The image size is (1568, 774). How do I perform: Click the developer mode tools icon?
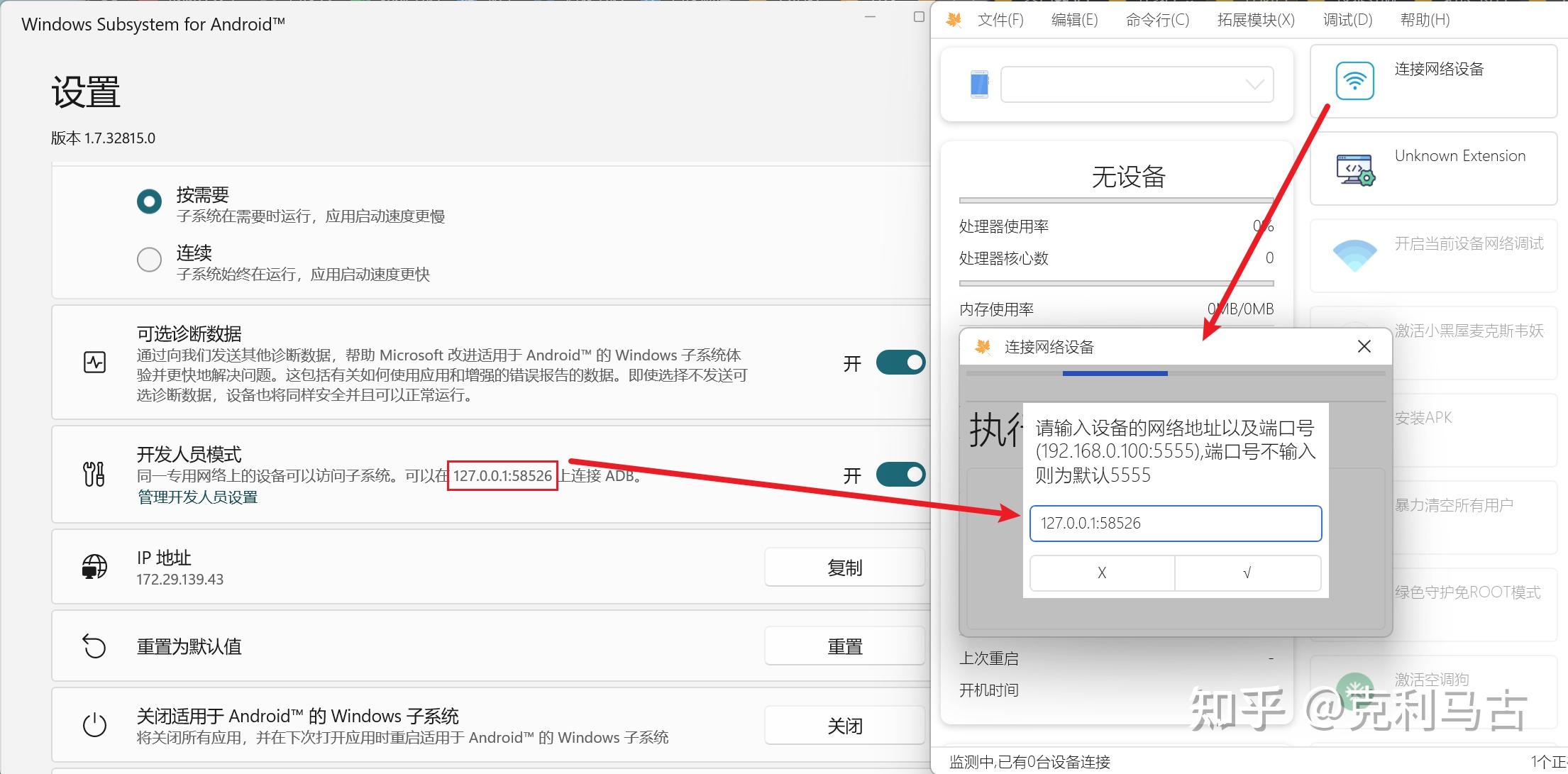click(x=94, y=474)
